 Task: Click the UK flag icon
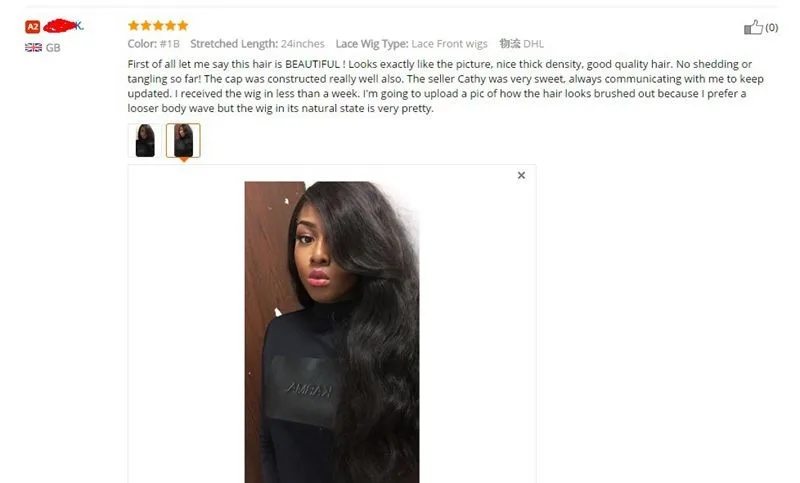(33, 47)
